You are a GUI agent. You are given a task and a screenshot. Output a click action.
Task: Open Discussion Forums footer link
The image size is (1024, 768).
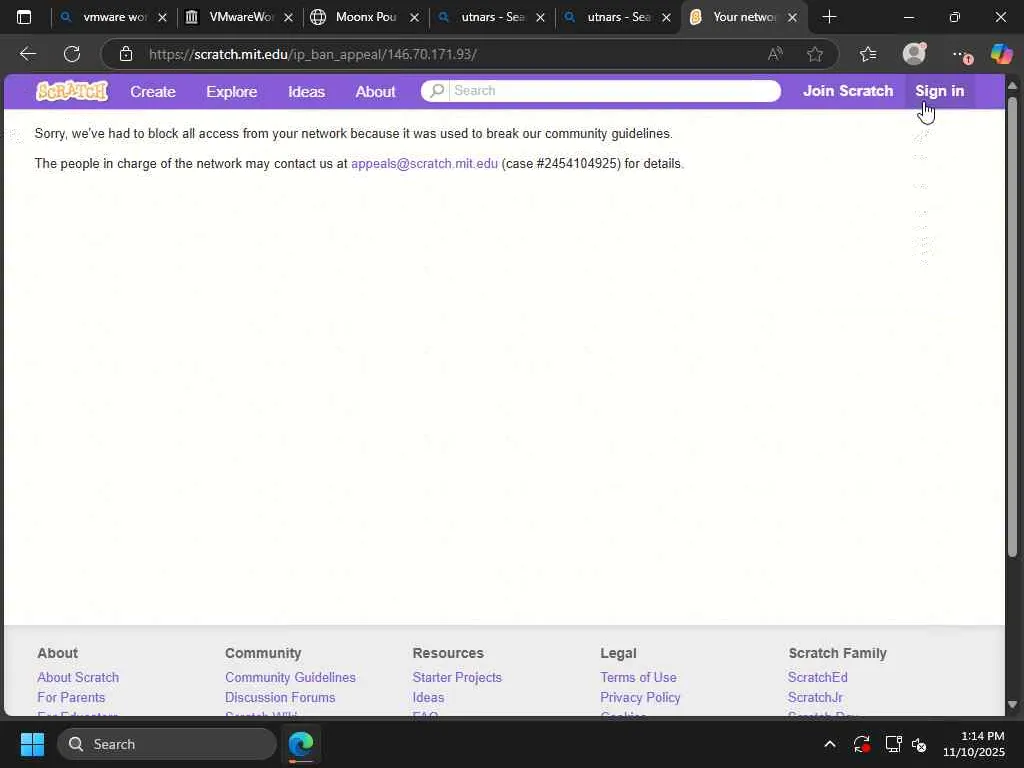[x=280, y=697]
